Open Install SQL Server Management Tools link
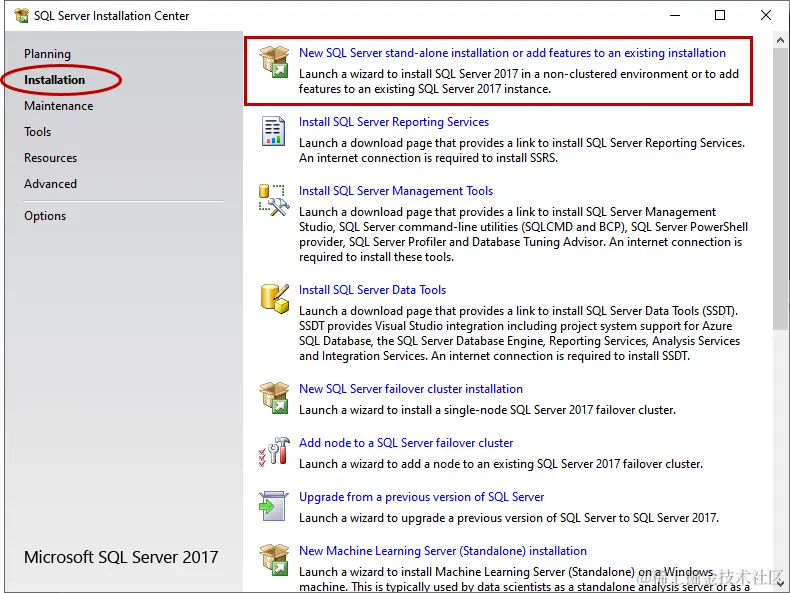The image size is (790, 593). tap(396, 191)
